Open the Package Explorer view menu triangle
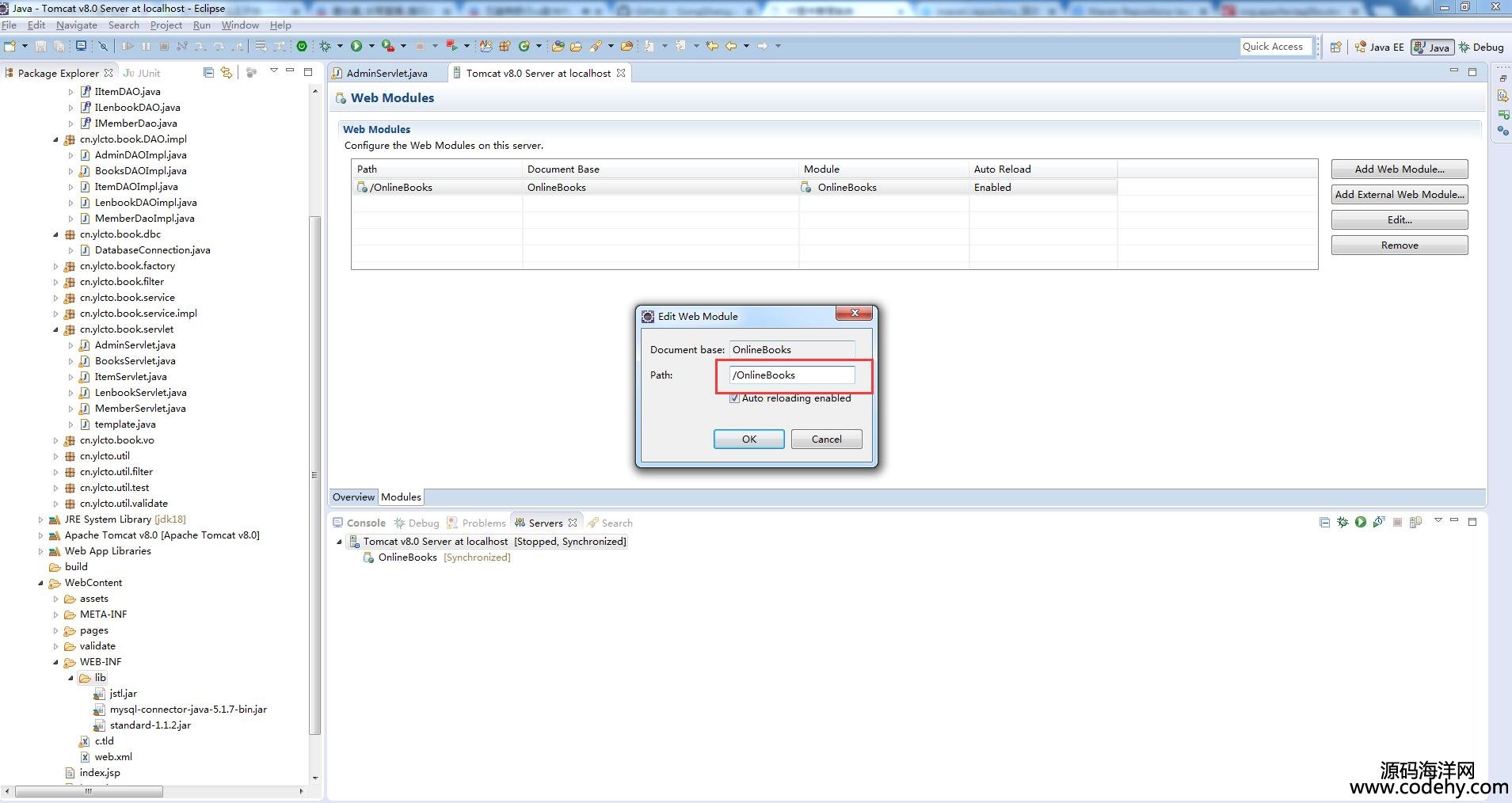Image resolution: width=1512 pixels, height=803 pixels. tap(274, 70)
